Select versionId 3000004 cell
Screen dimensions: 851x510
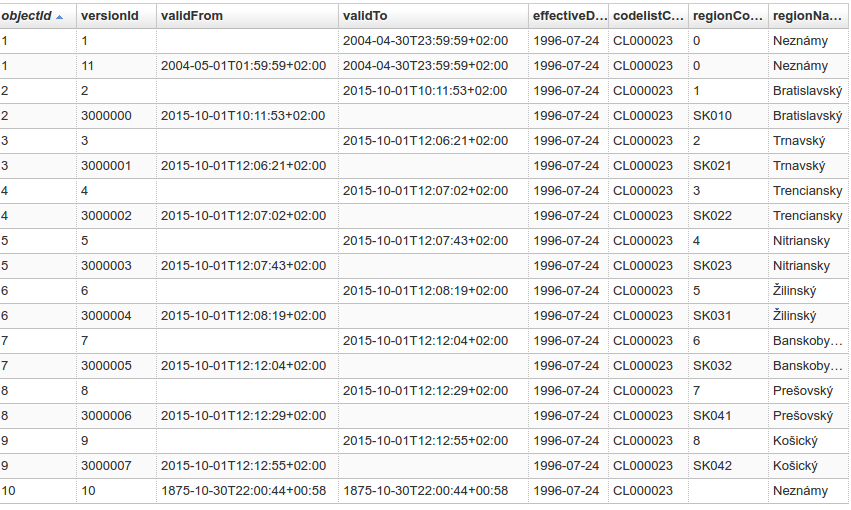click(x=106, y=316)
